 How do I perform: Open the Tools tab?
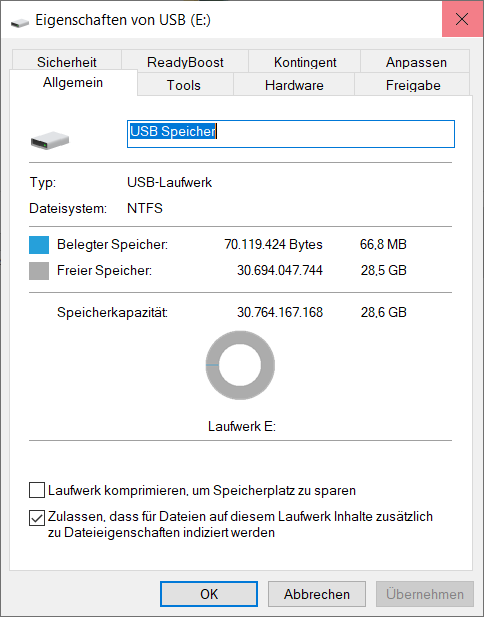pyautogui.click(x=183, y=85)
